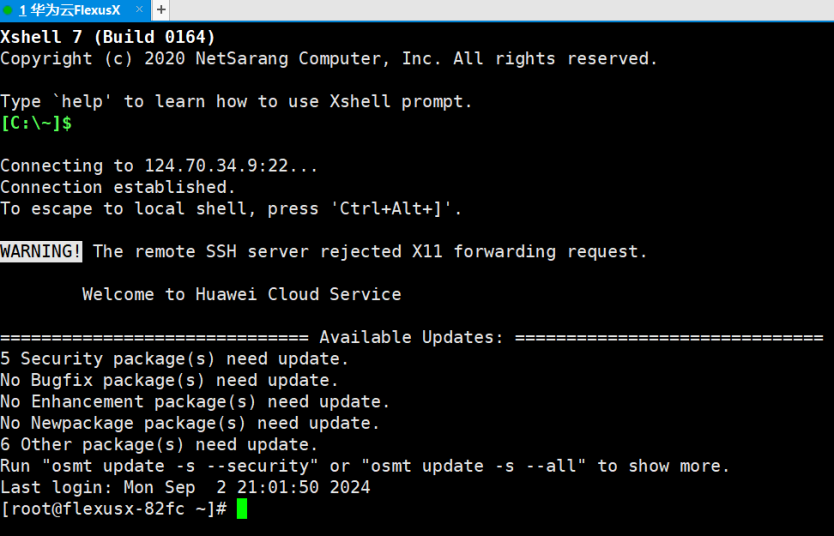Click the No Bugfix package(s) line
834x536 pixels.
169,380
